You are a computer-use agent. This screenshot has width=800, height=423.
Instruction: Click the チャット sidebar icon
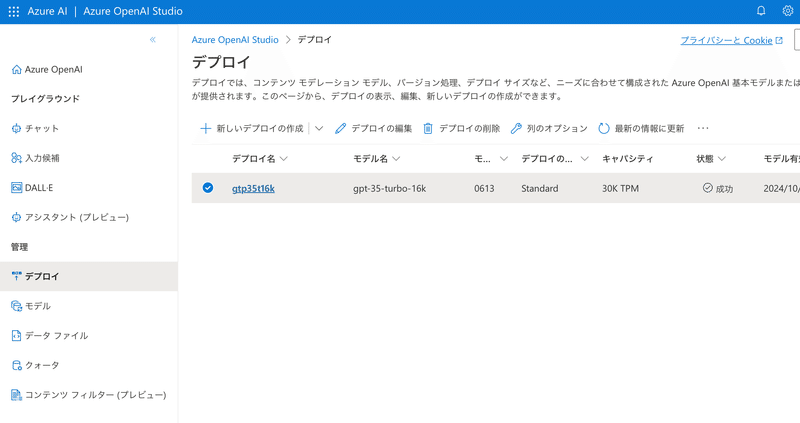click(x=16, y=129)
